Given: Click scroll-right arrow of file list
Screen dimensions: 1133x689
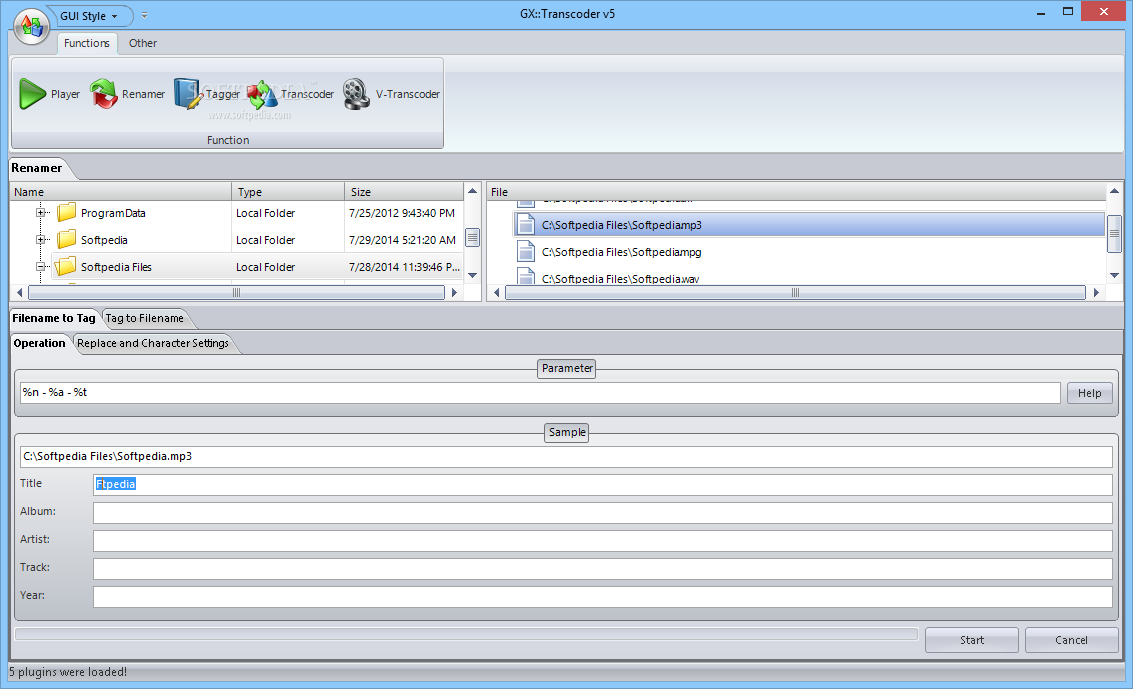Looking at the screenshot, I should click(x=1096, y=292).
